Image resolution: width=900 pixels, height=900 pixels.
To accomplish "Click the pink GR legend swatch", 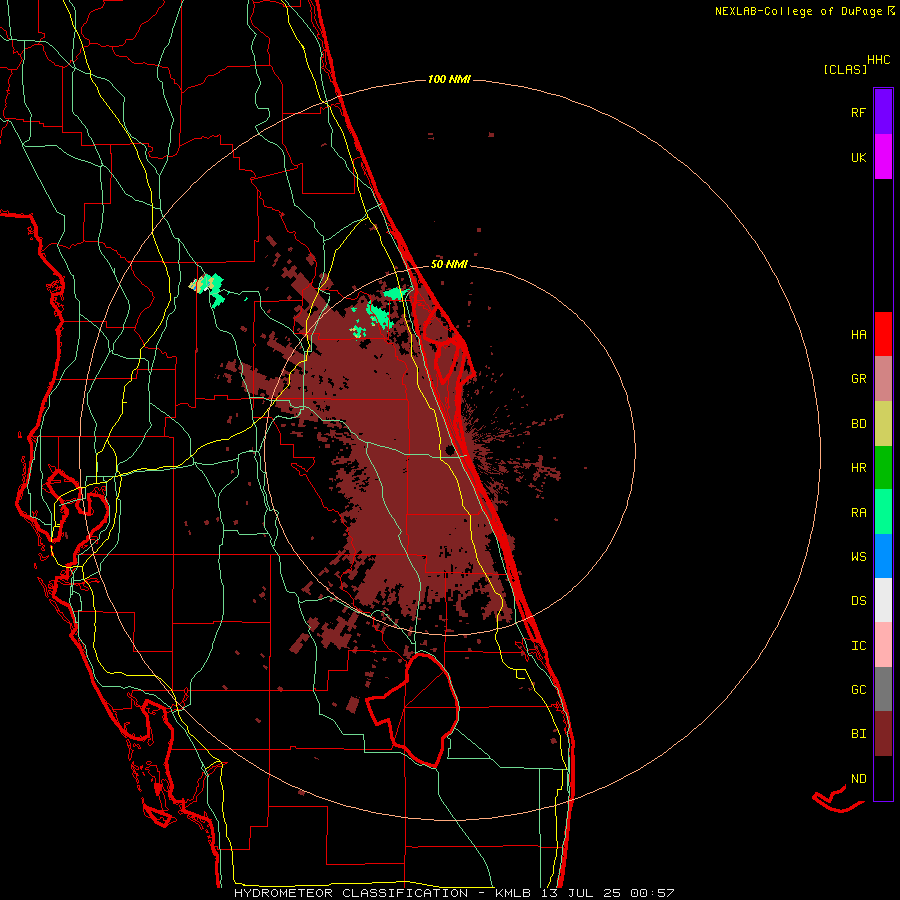I will click(x=883, y=379).
